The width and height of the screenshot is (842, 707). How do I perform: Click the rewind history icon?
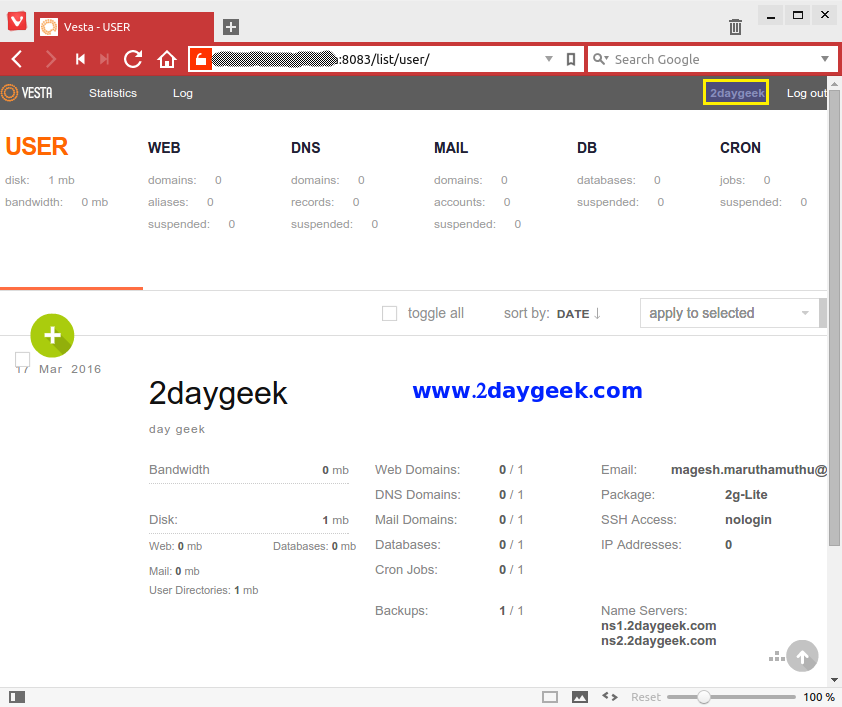click(x=81, y=59)
